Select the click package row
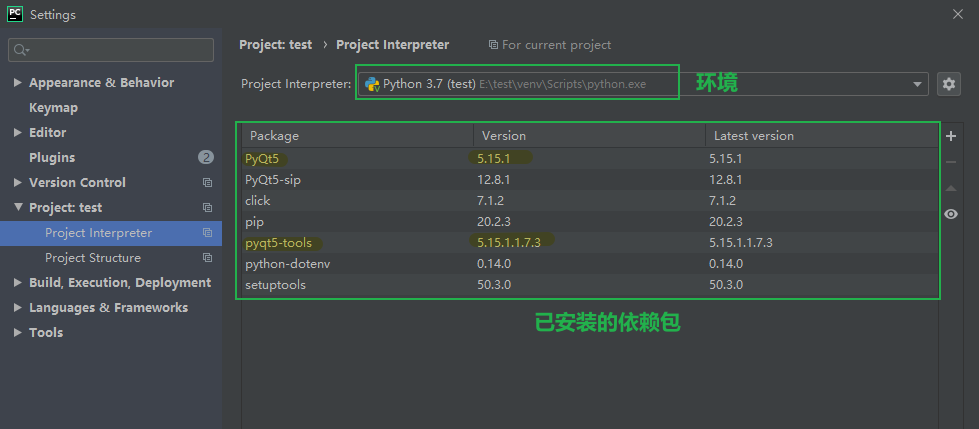Viewport: 979px width, 429px height. click(x=590, y=201)
